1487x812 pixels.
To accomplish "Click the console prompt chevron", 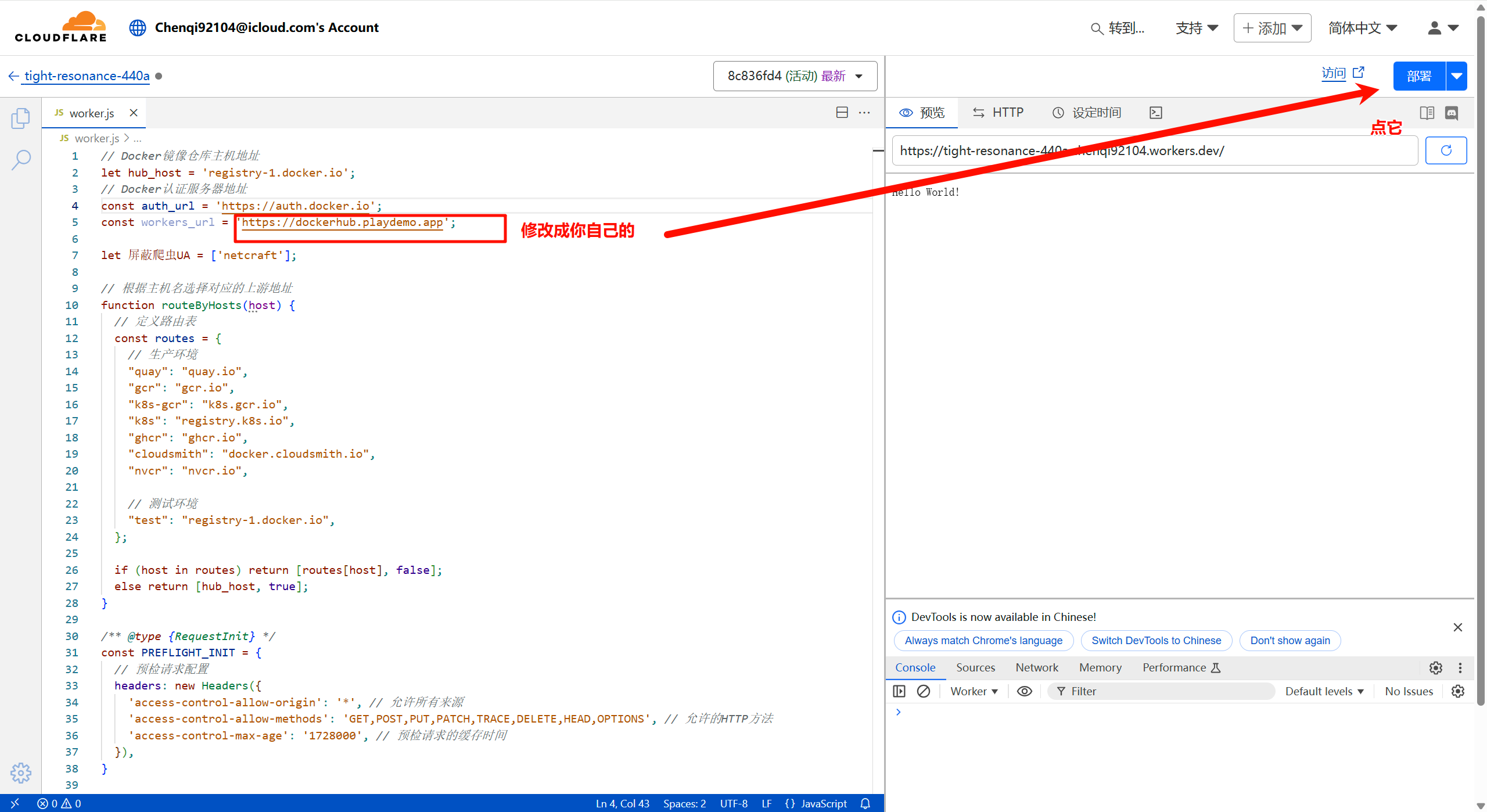I will [899, 712].
